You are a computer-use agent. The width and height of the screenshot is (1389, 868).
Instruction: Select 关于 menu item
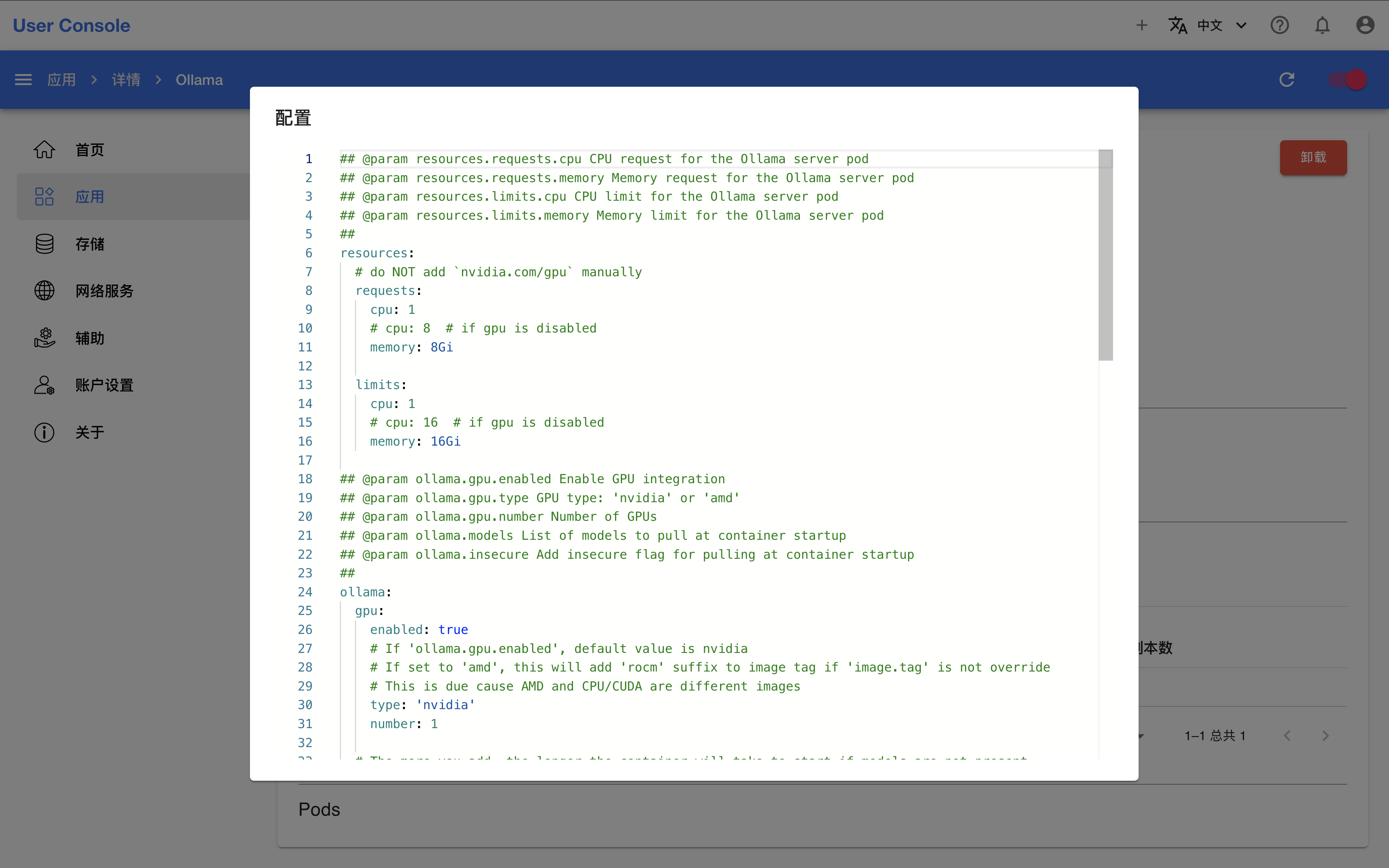pyautogui.click(x=134, y=432)
